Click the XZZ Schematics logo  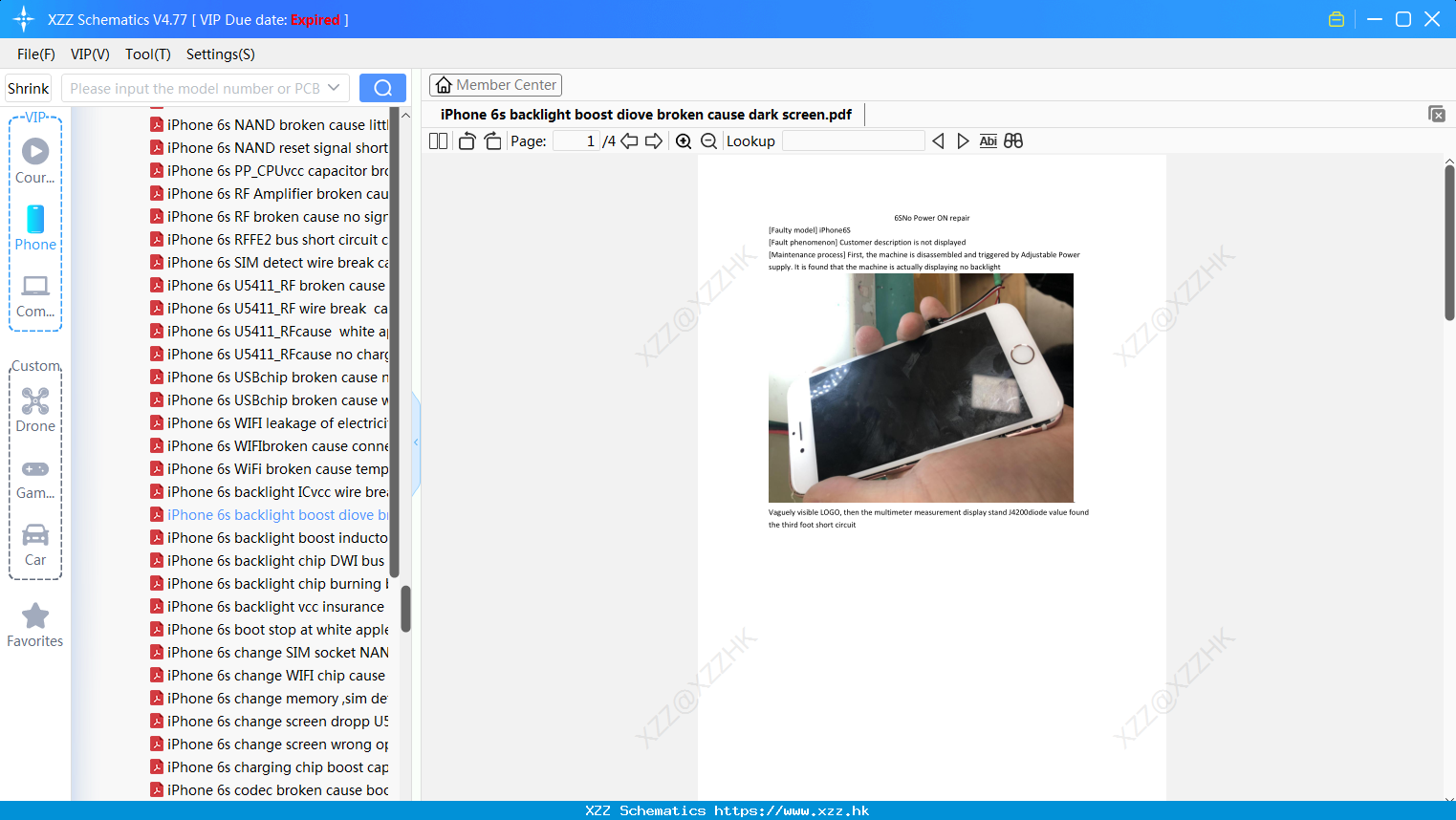coord(24,19)
